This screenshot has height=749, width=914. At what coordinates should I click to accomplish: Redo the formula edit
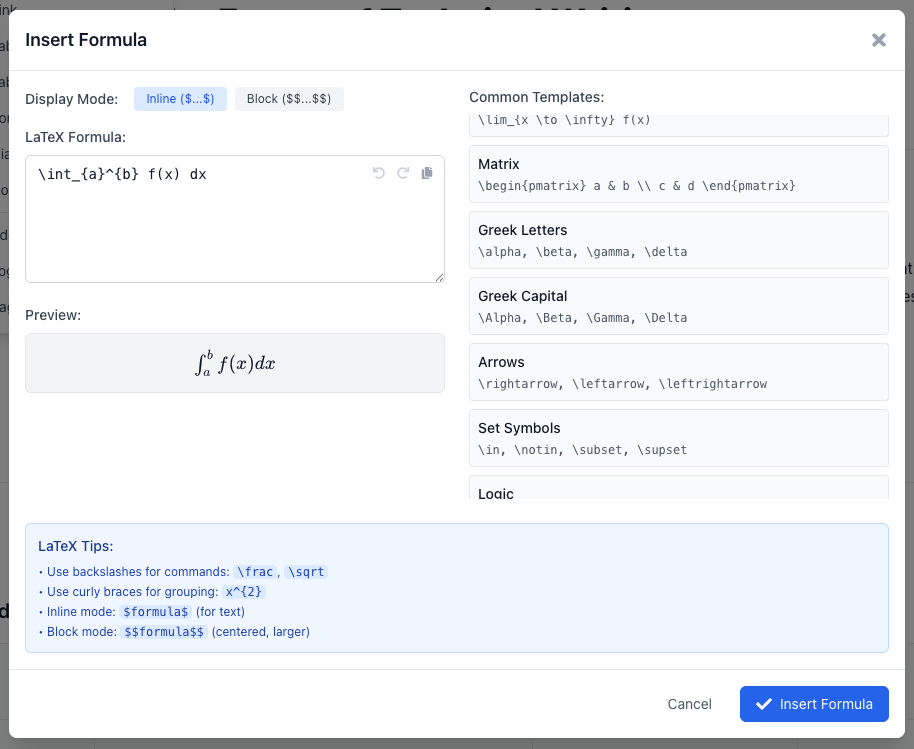403,173
